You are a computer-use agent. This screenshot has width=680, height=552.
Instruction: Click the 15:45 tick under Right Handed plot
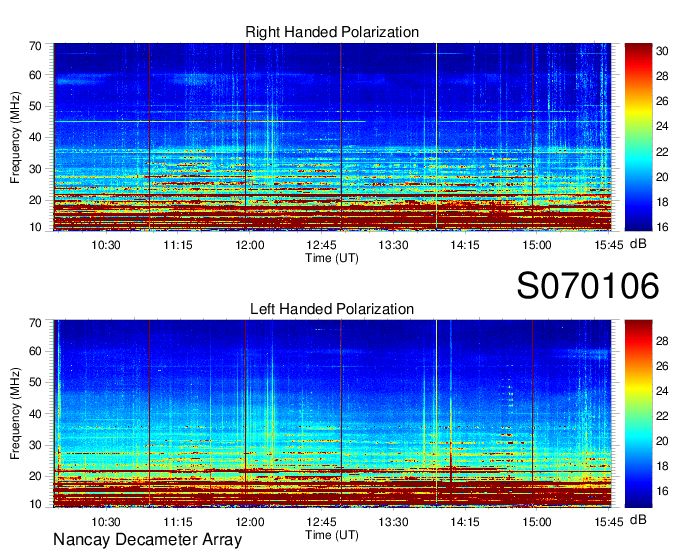(x=608, y=245)
